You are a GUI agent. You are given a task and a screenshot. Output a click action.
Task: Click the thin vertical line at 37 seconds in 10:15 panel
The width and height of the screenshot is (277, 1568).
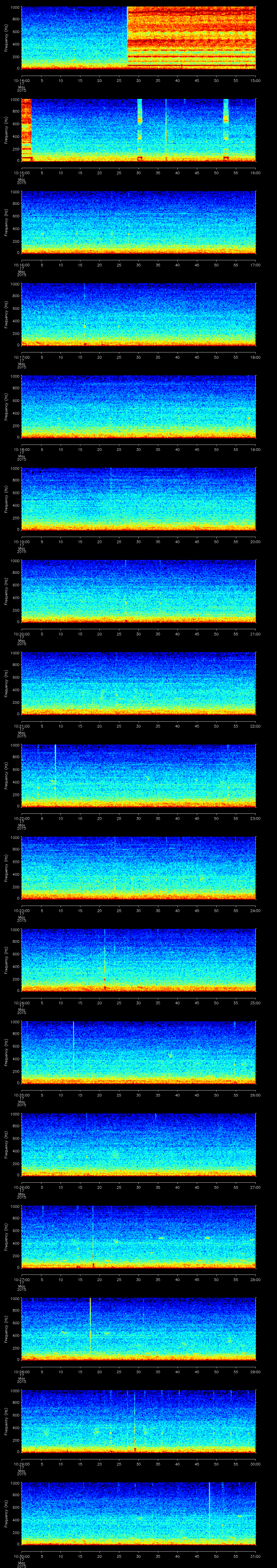[x=166, y=129]
